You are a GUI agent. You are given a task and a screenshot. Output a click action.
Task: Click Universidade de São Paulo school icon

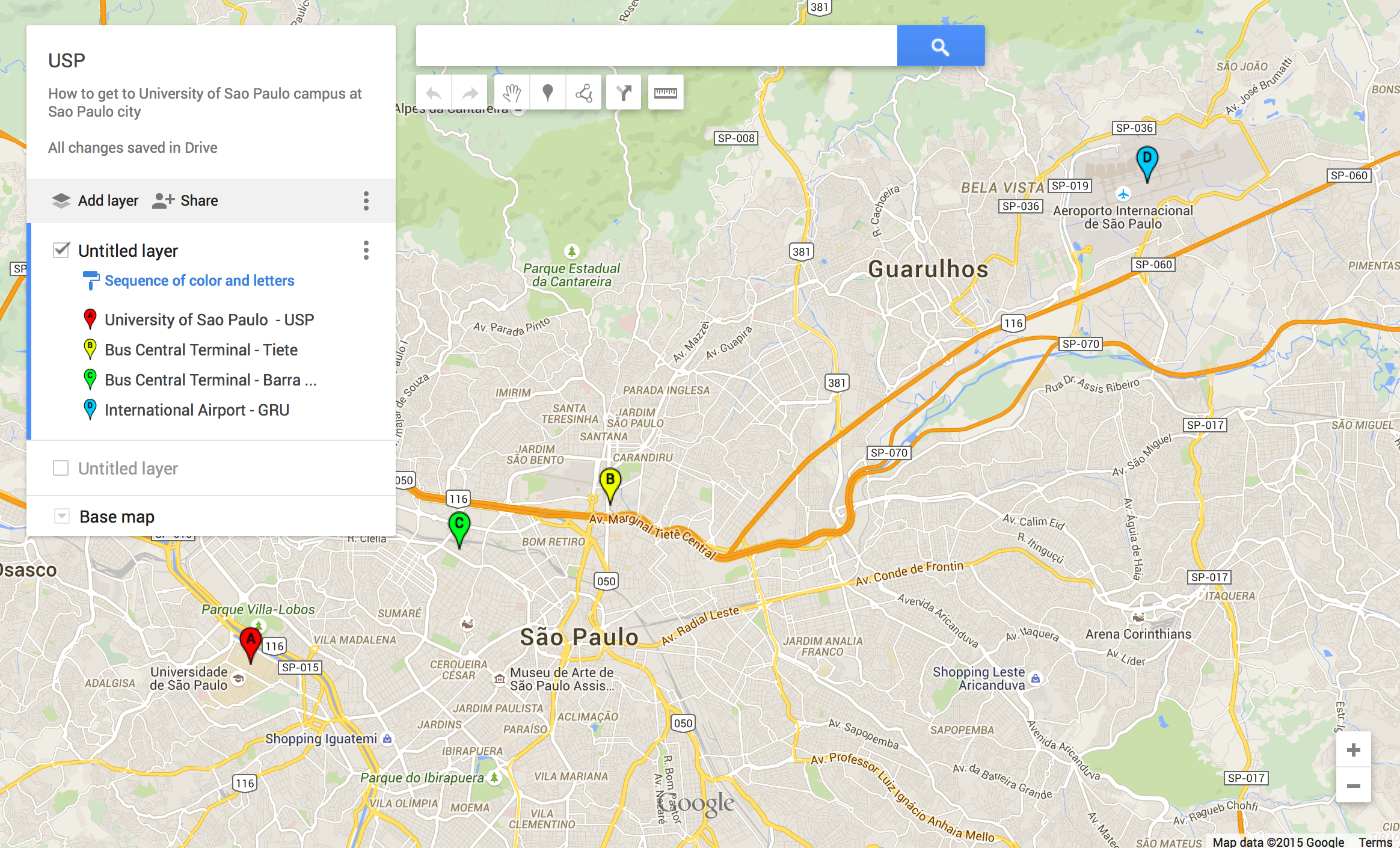238,679
